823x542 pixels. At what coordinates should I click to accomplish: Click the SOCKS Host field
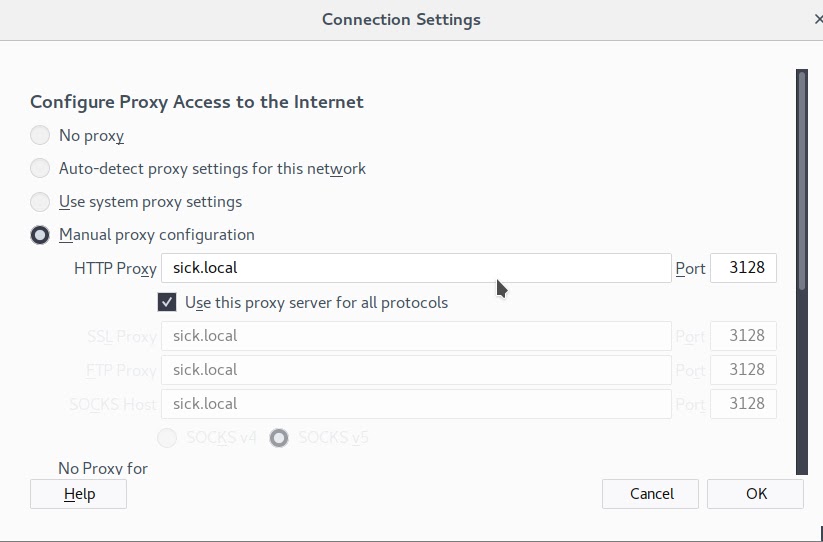(416, 404)
